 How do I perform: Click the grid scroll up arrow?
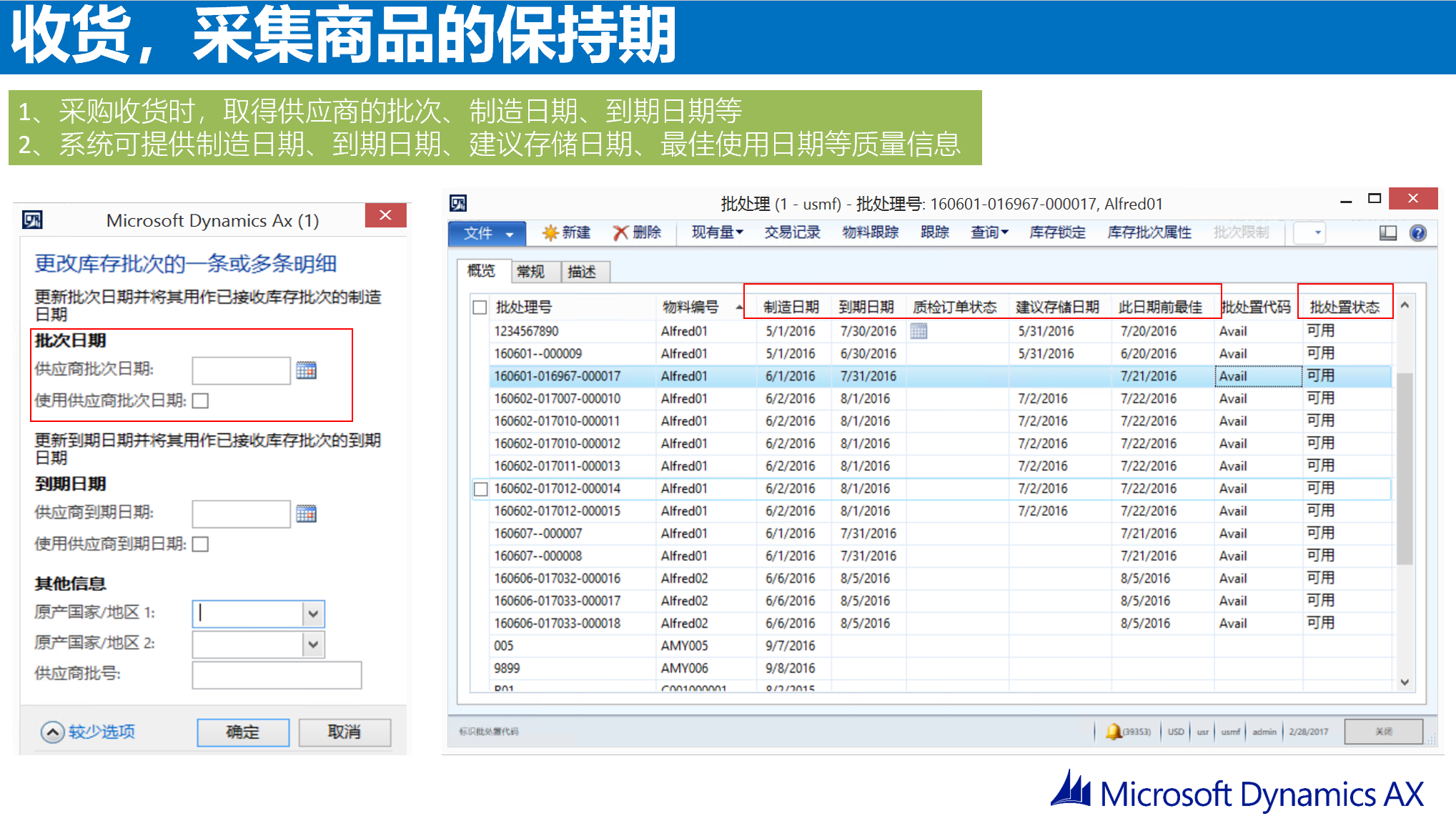tap(1404, 305)
